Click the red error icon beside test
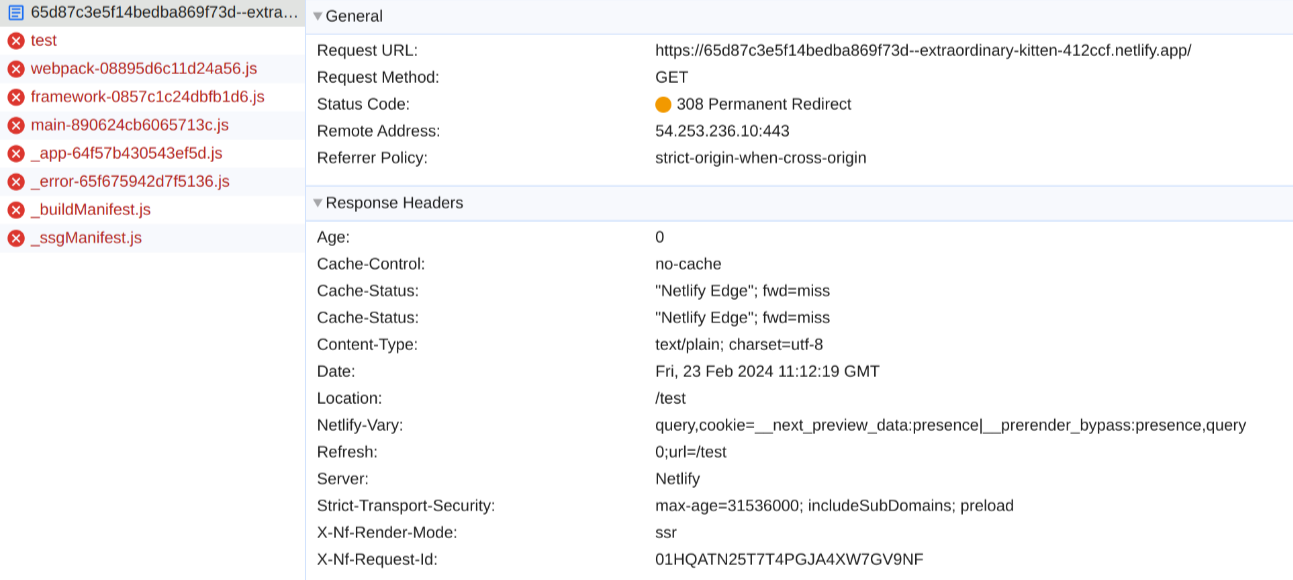The width and height of the screenshot is (1293, 580). (x=16, y=41)
